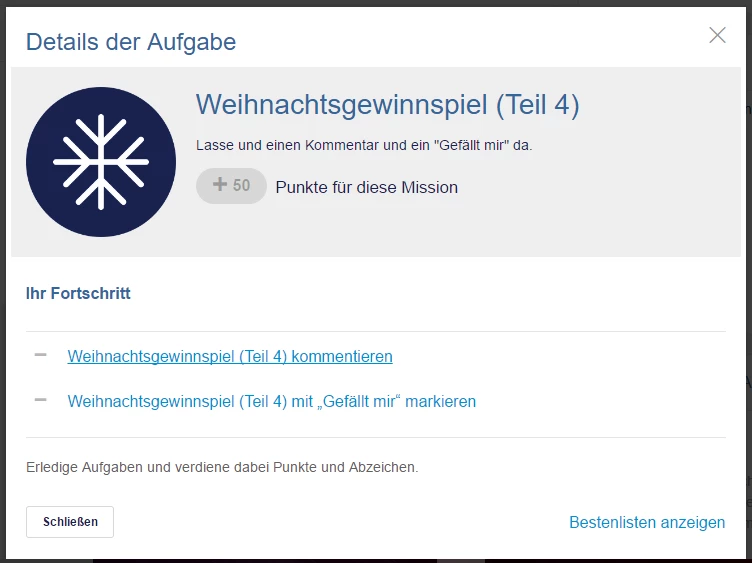Open the 'Bestenlisten anzeigen' link
The image size is (752, 563).
(647, 522)
